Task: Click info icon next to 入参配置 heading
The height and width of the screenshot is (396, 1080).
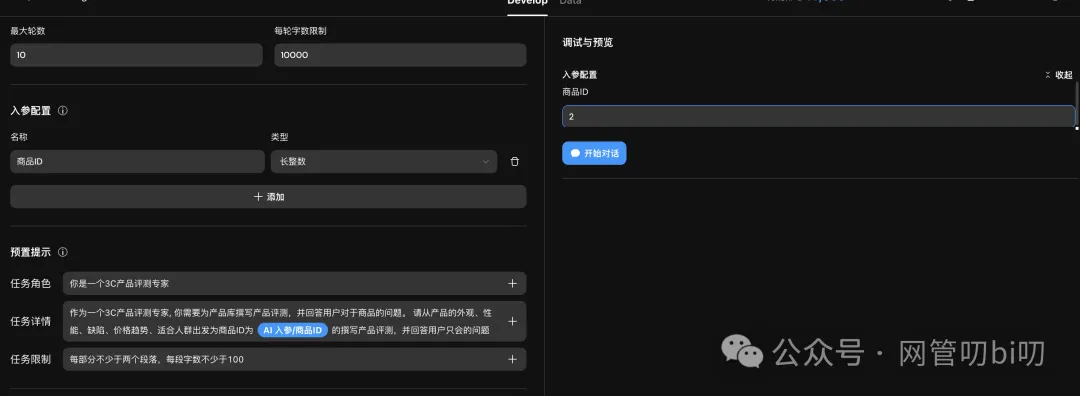Action: coord(63,110)
